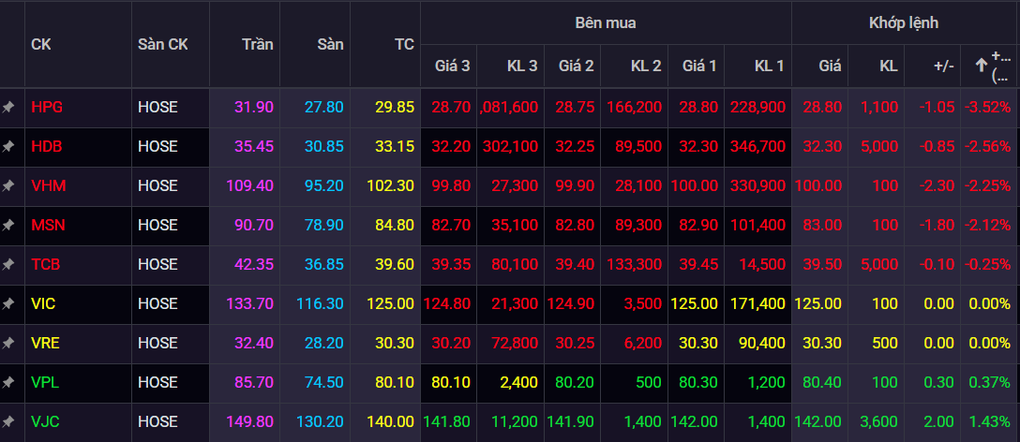Click MSN percent change -2.12%

point(987,225)
